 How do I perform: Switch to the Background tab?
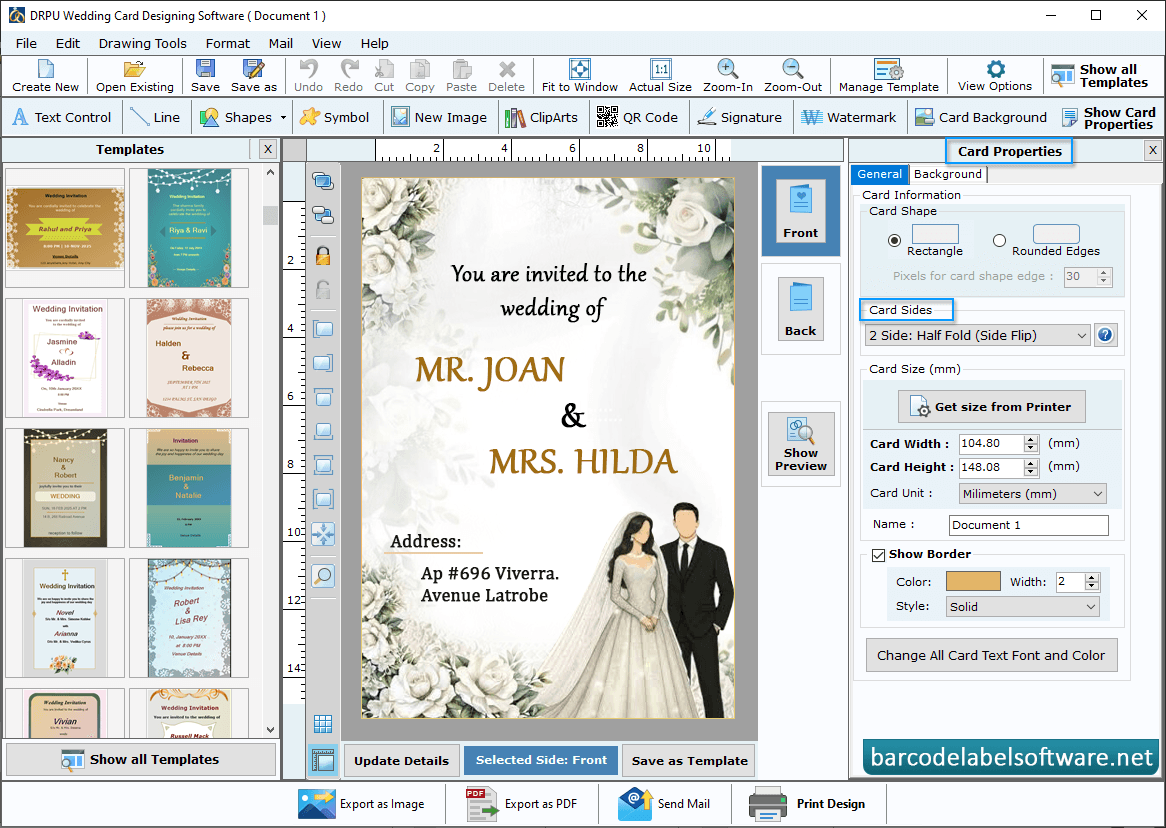947,174
